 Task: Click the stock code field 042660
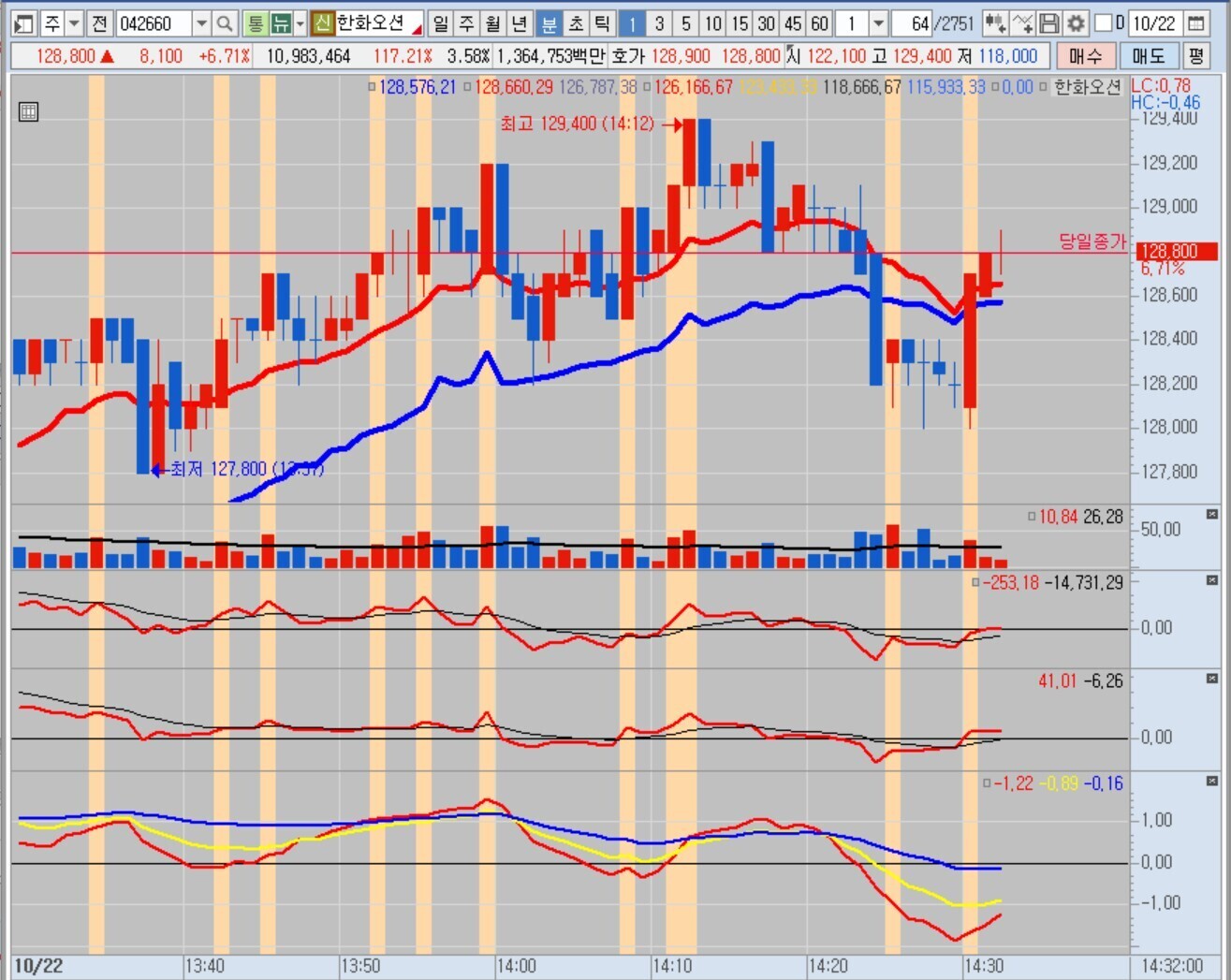[x=154, y=23]
